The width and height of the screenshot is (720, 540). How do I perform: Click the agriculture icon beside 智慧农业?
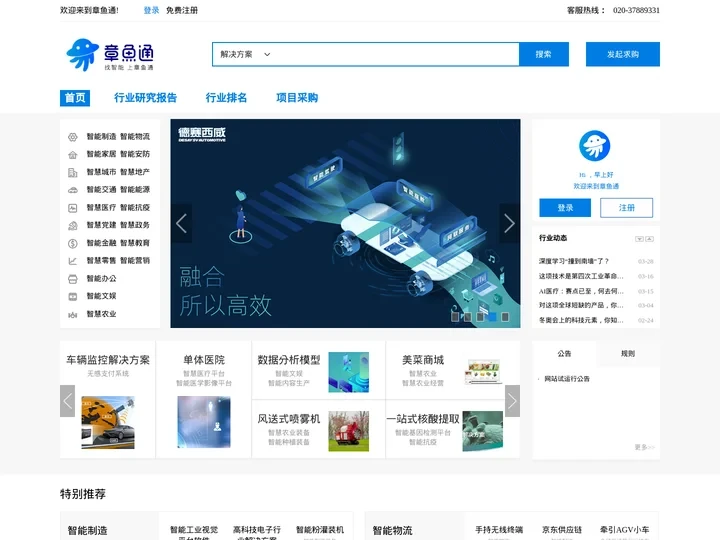[73, 315]
